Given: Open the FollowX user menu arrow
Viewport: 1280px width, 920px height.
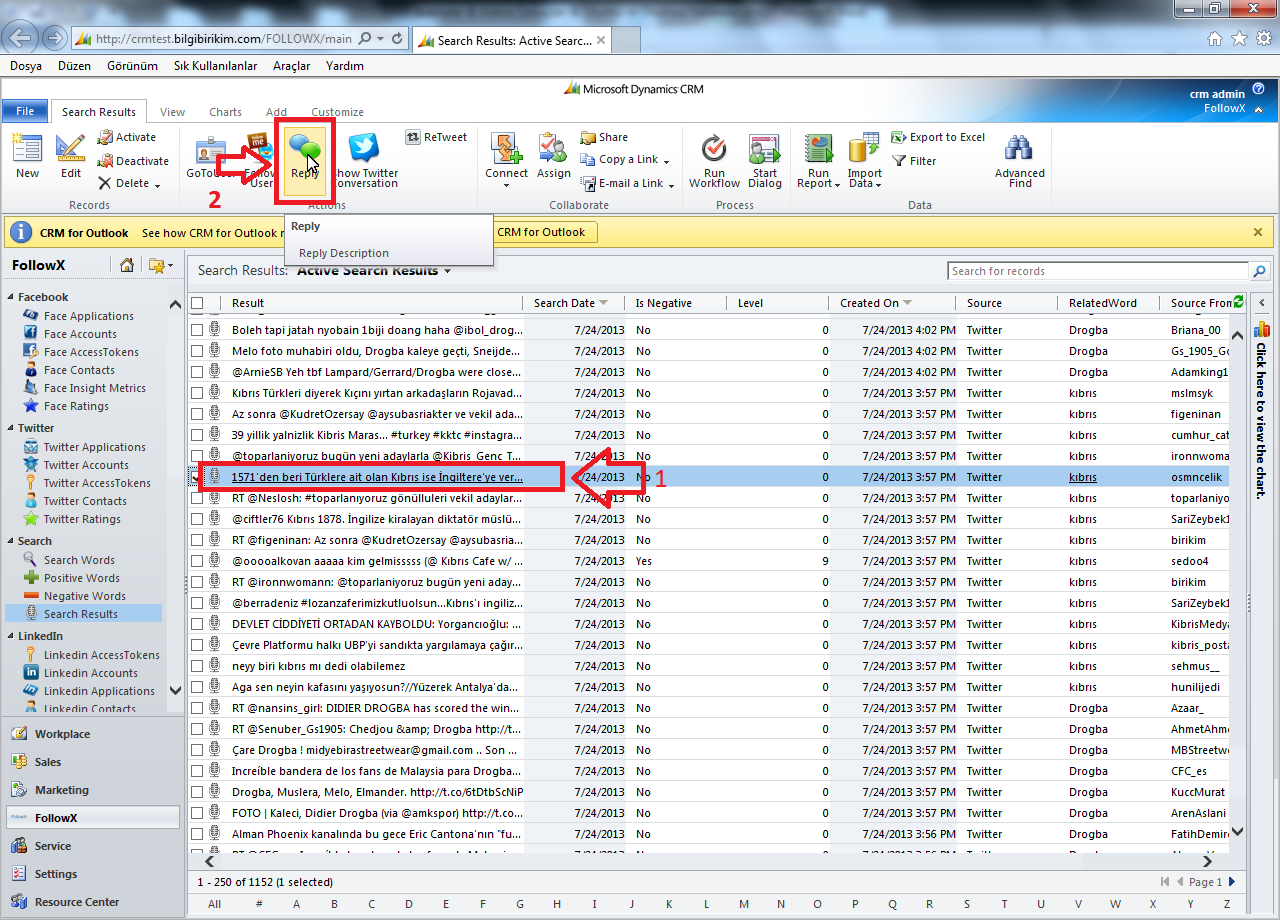Looking at the screenshot, I should point(1258,109).
